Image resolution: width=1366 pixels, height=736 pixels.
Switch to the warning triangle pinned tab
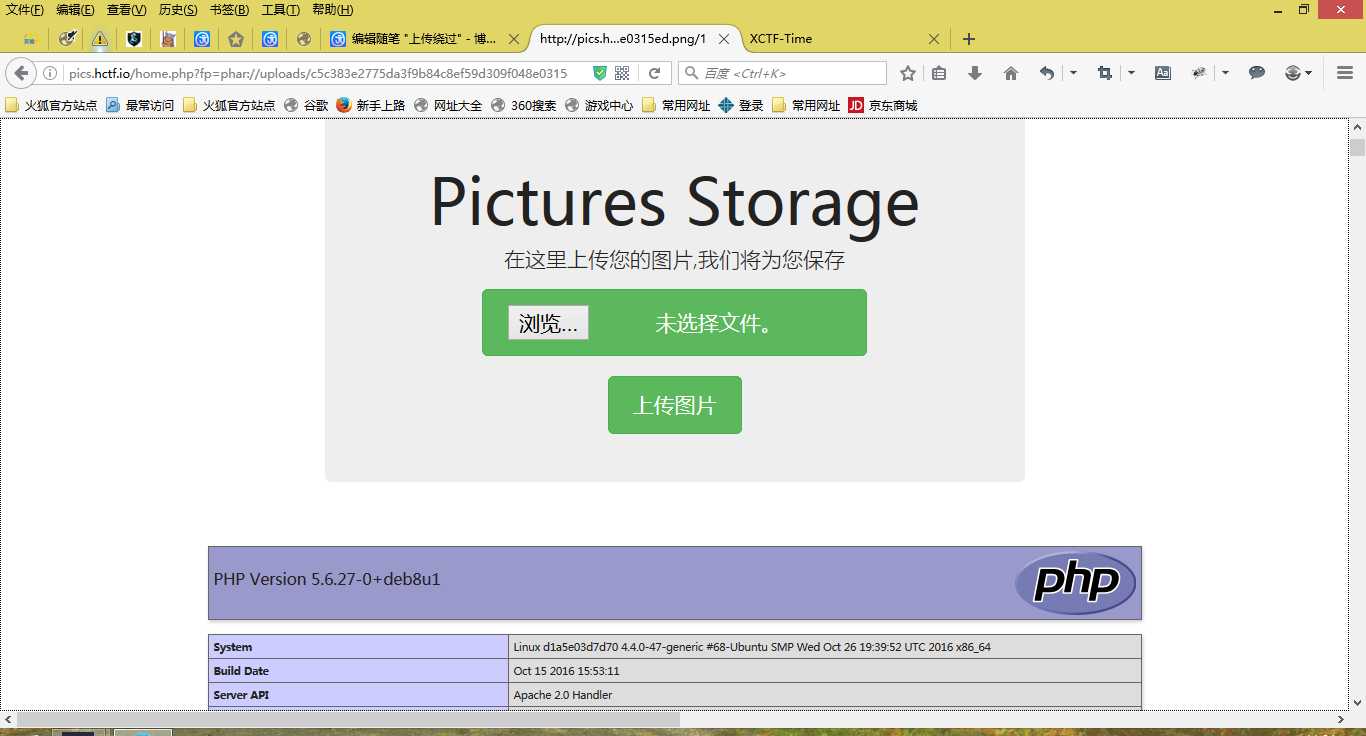tap(100, 39)
